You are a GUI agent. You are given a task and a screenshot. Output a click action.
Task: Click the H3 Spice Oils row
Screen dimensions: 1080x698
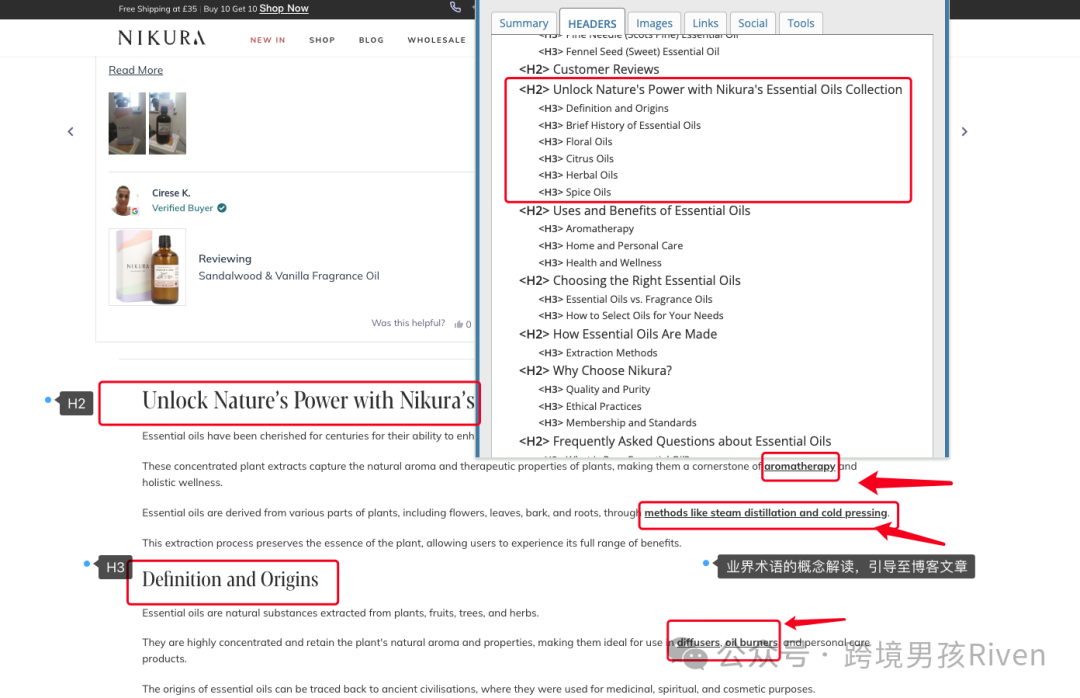coord(574,192)
